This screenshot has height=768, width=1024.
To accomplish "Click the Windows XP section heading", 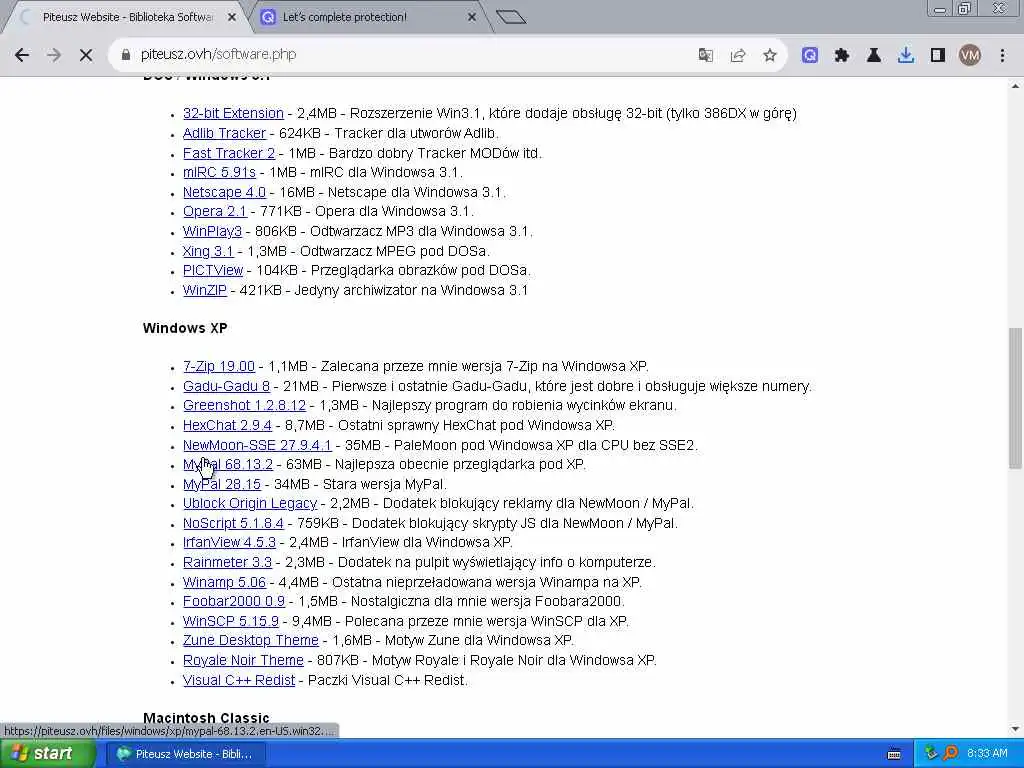I will (185, 328).
